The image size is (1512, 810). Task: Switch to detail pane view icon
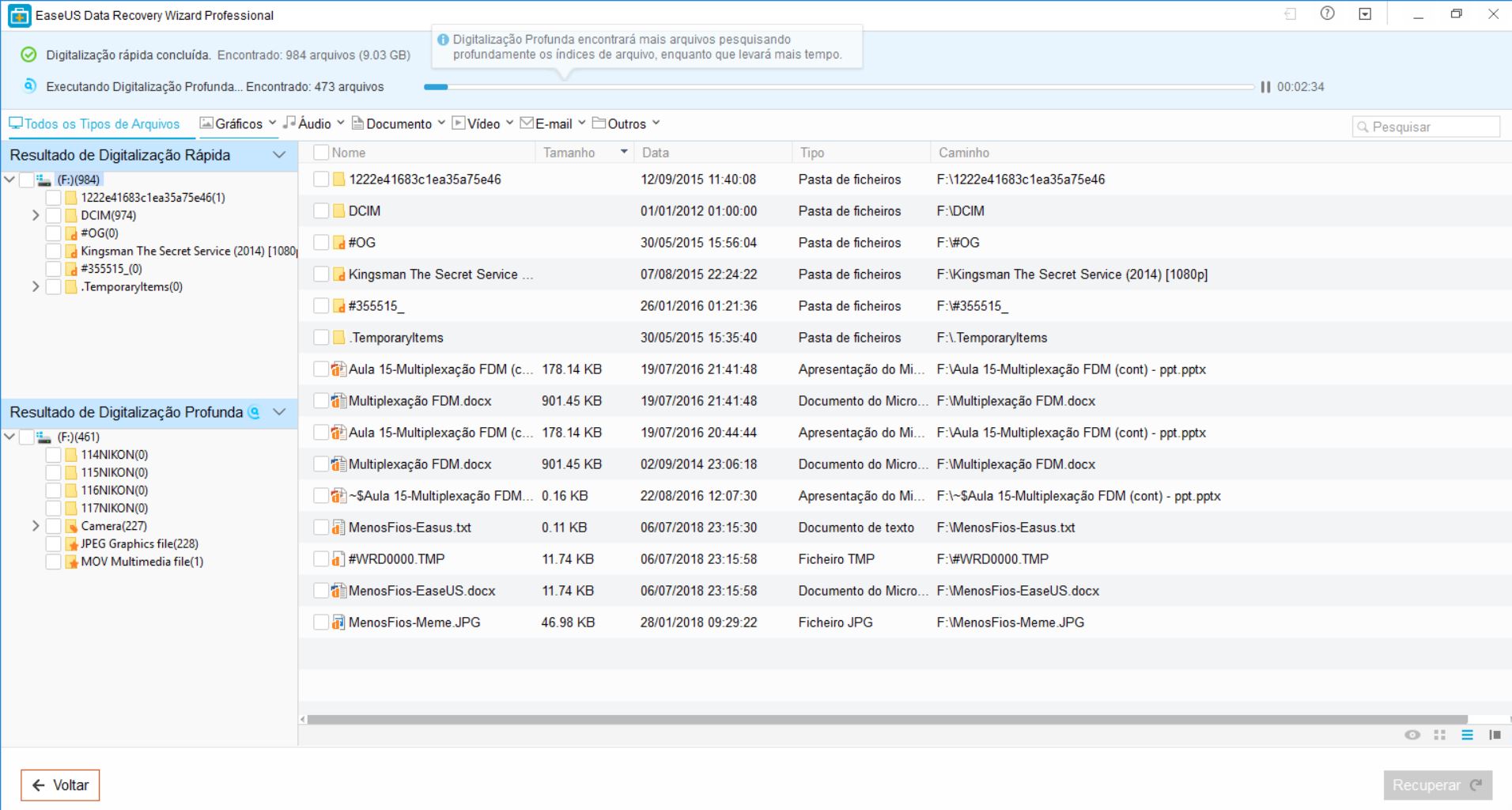pyautogui.click(x=1495, y=735)
